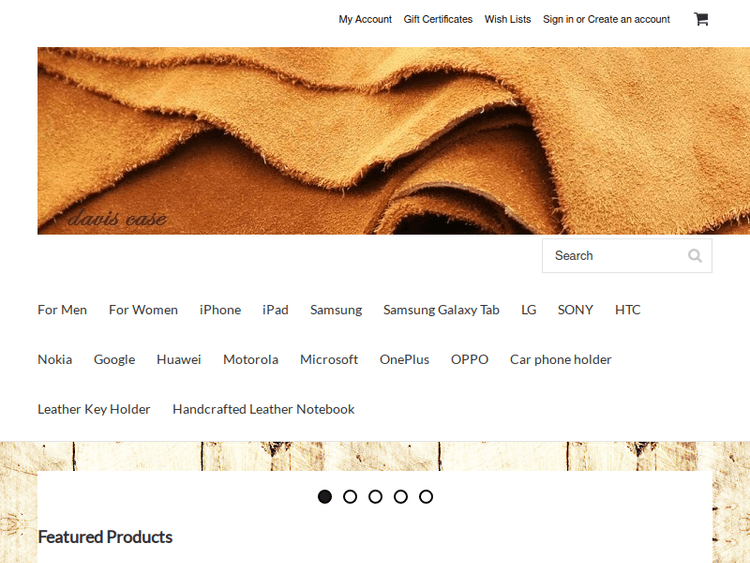Open the shopping cart icon

[701, 19]
